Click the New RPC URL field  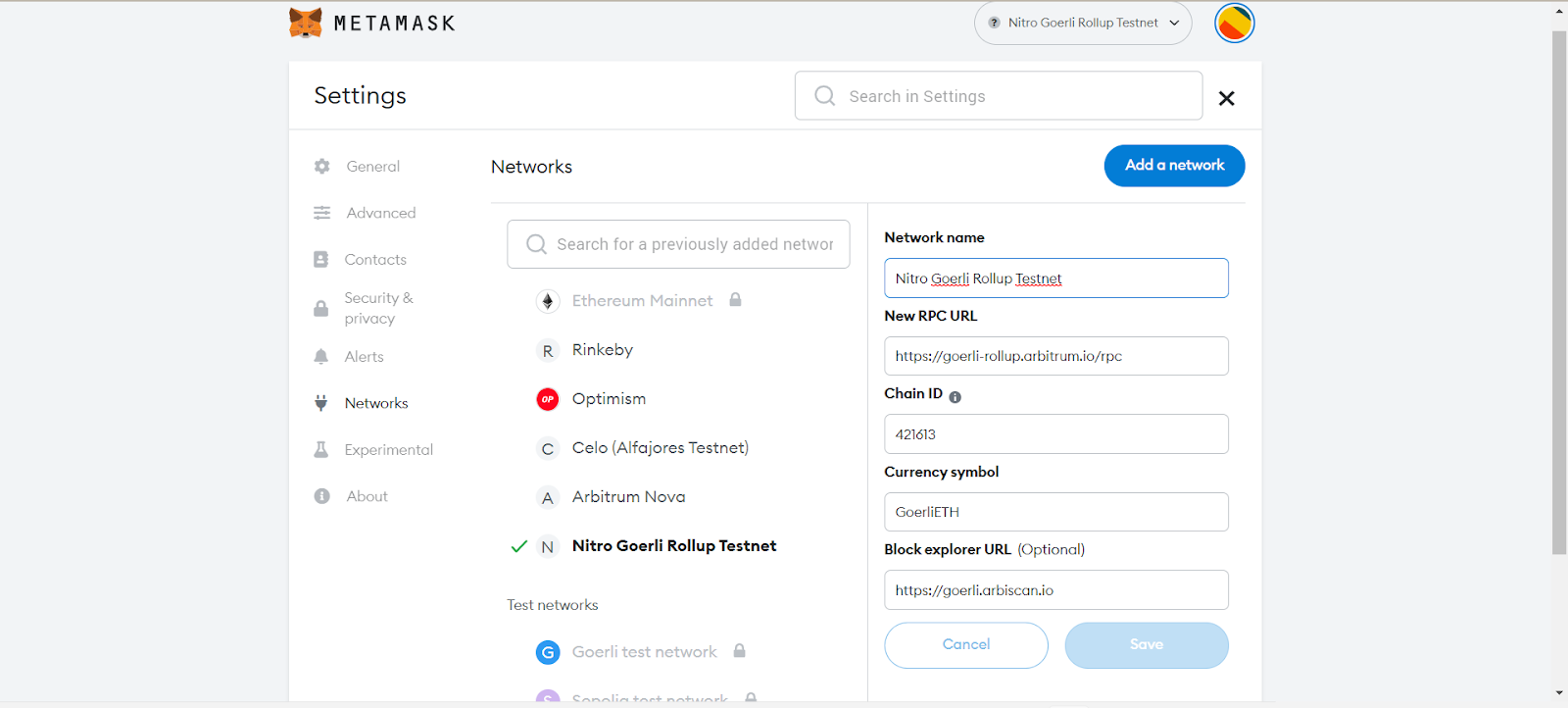(1055, 356)
